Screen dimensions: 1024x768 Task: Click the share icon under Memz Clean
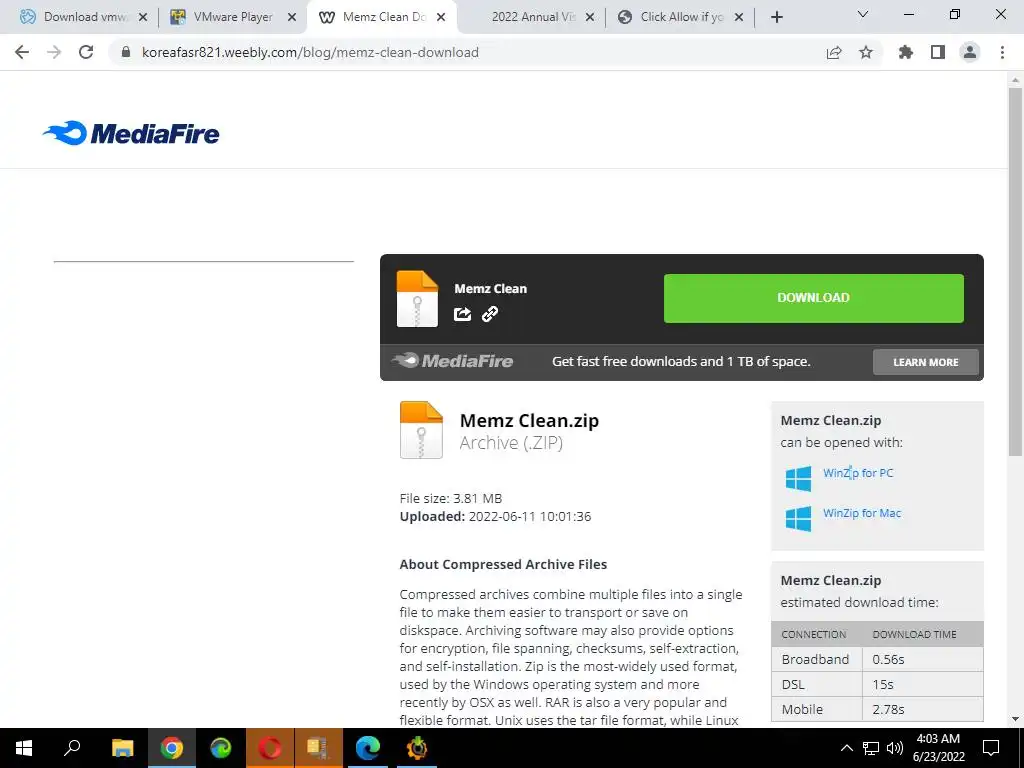coord(462,314)
